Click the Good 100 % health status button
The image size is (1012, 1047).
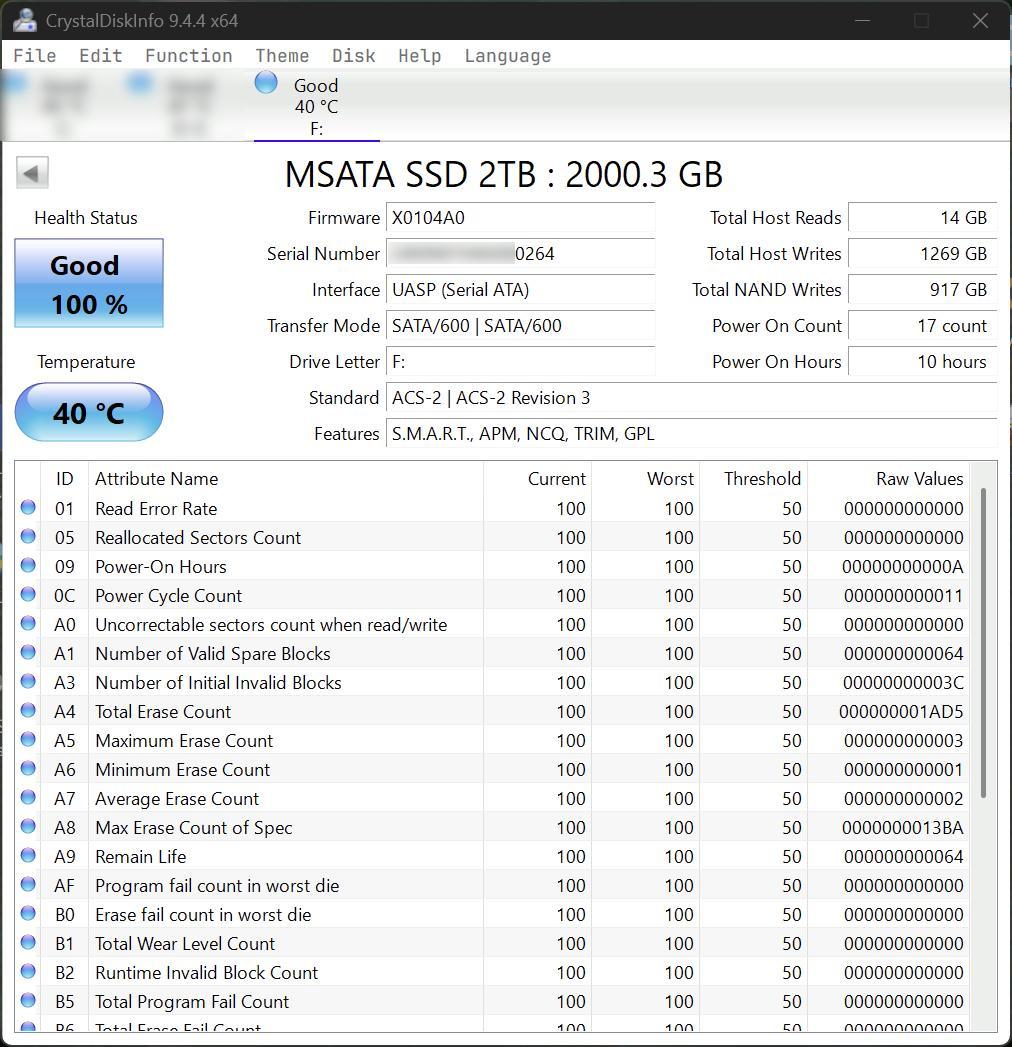tap(89, 284)
